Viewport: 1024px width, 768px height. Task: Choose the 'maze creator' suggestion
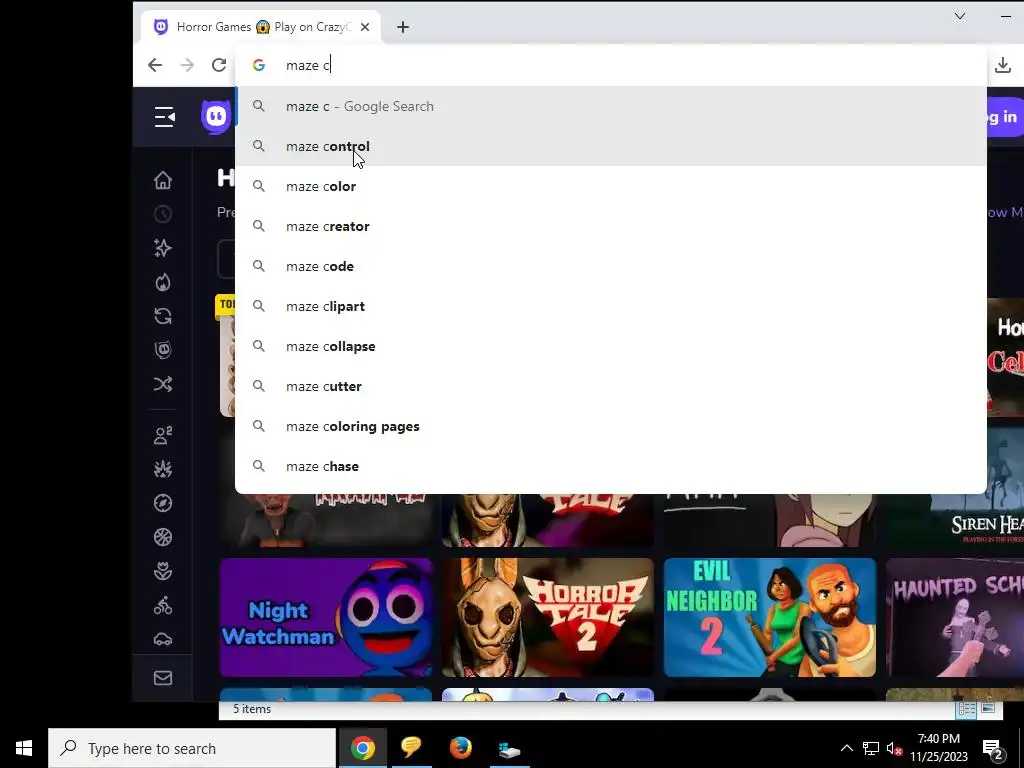(x=611, y=226)
